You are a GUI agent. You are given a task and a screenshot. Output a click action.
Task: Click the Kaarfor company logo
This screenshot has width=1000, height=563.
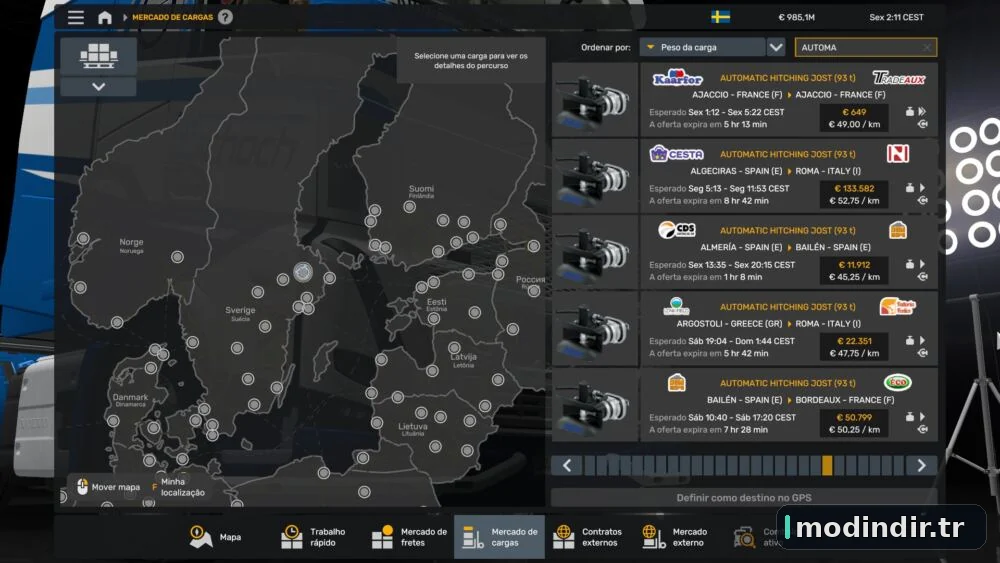click(677, 78)
